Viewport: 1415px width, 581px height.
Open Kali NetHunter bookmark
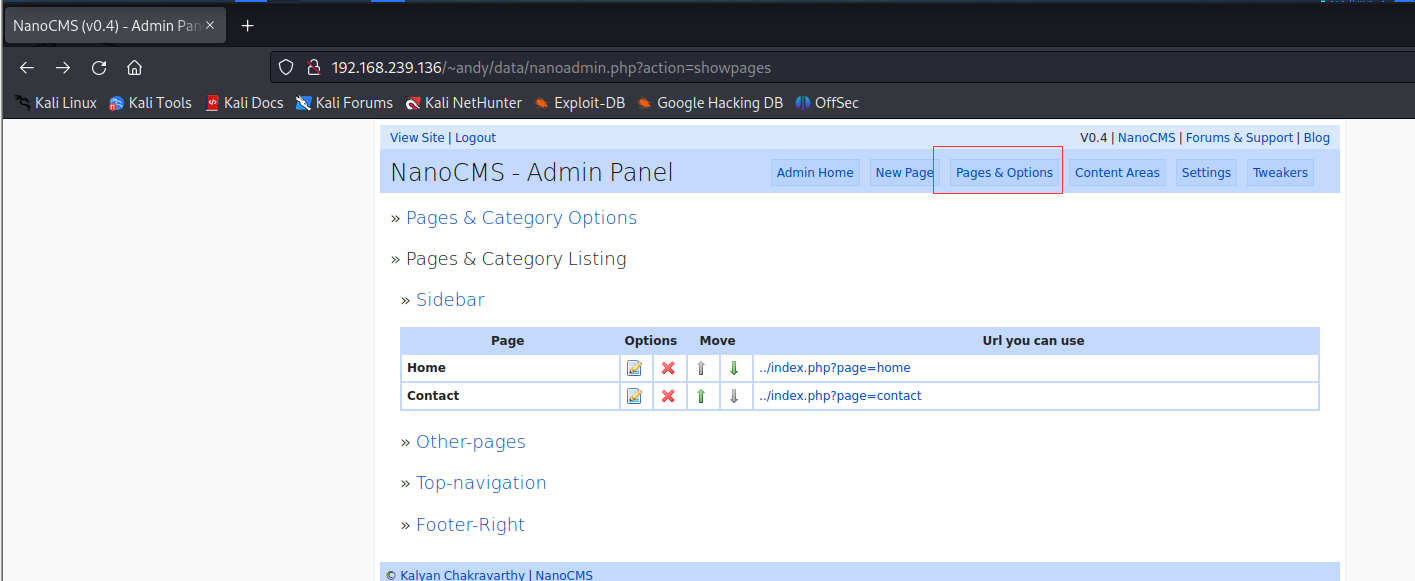463,103
